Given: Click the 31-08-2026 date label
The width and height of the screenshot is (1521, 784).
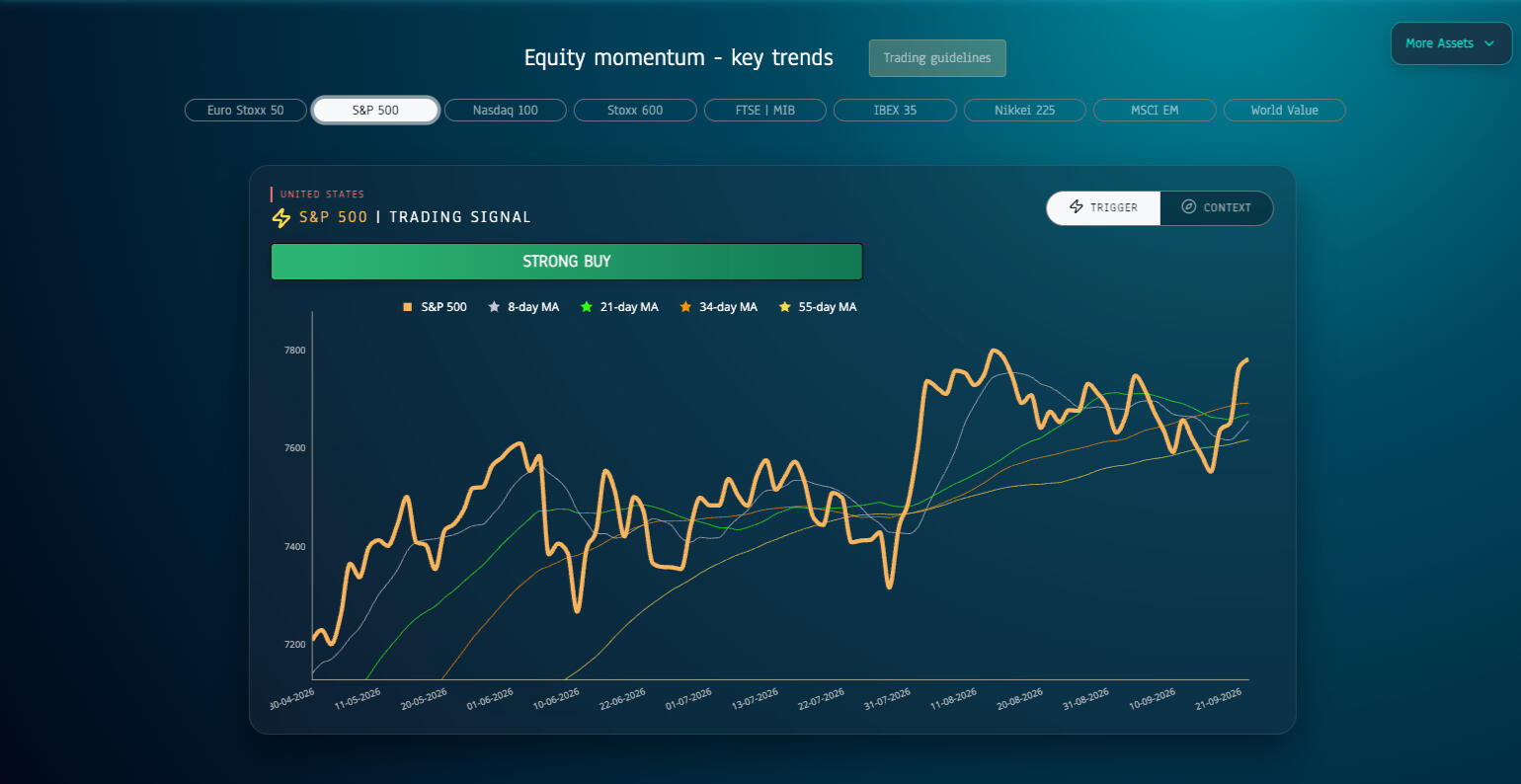Looking at the screenshot, I should pyautogui.click(x=1086, y=699).
